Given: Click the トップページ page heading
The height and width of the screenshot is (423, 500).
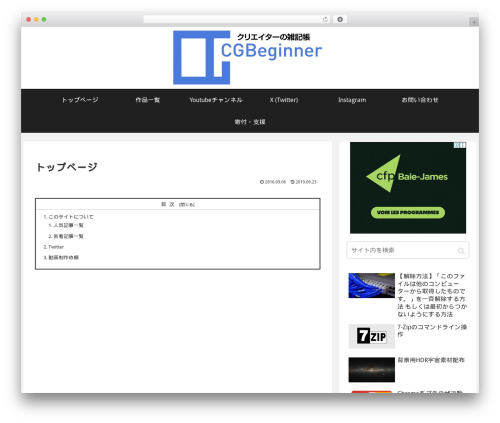Looking at the screenshot, I should tap(67, 167).
